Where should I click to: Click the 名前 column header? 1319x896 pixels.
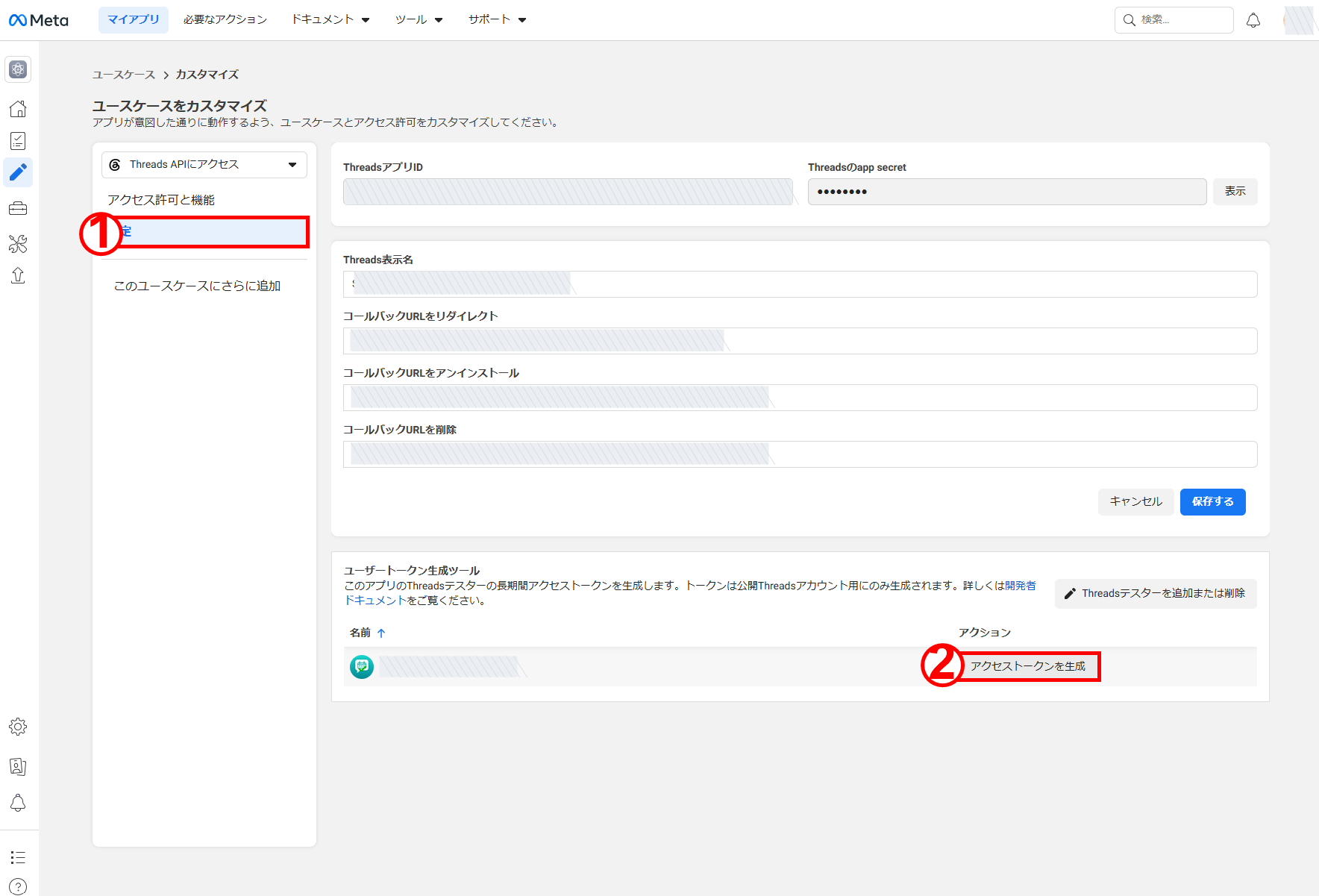[x=360, y=633]
